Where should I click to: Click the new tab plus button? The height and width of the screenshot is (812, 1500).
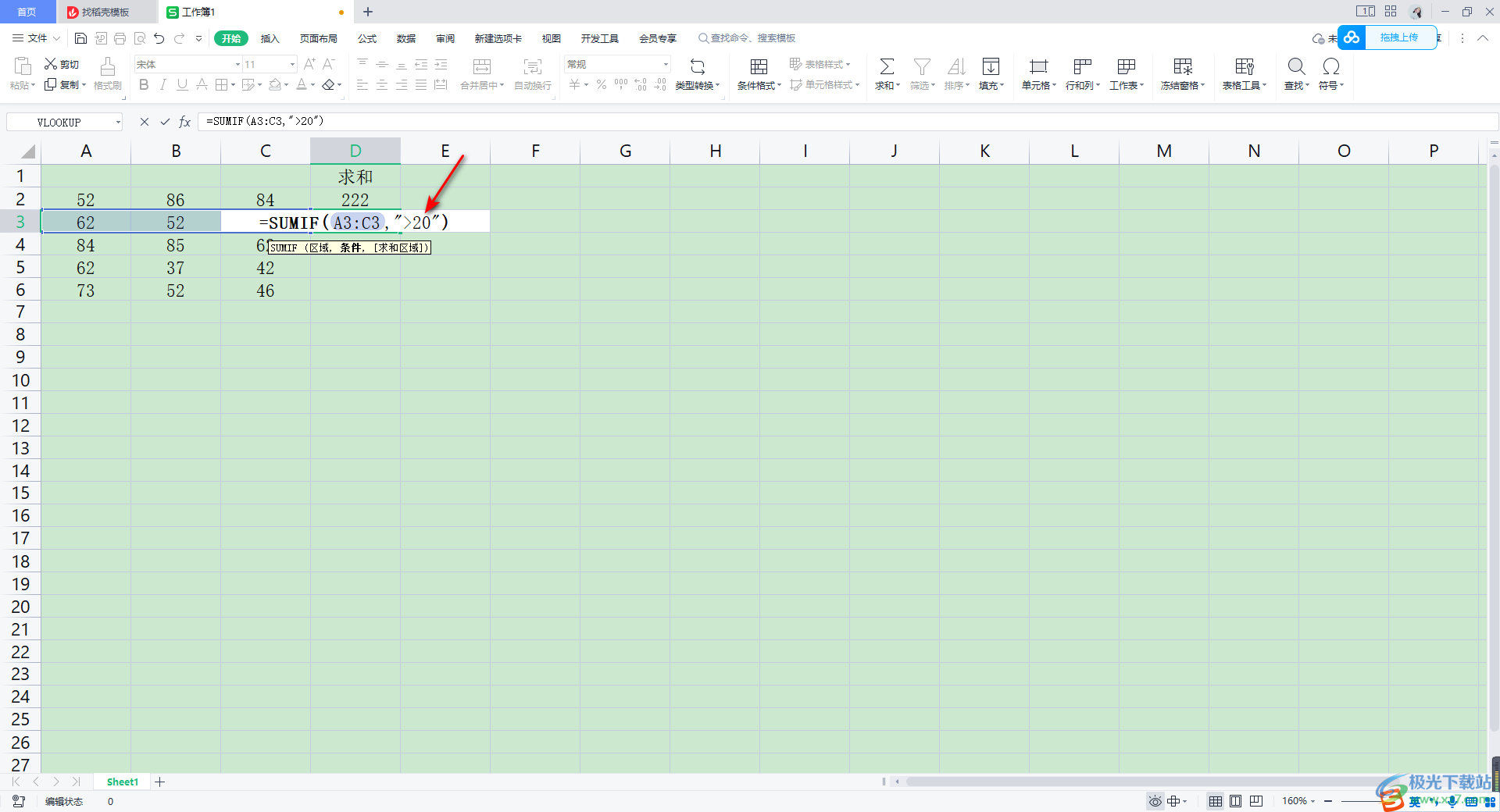tap(368, 12)
